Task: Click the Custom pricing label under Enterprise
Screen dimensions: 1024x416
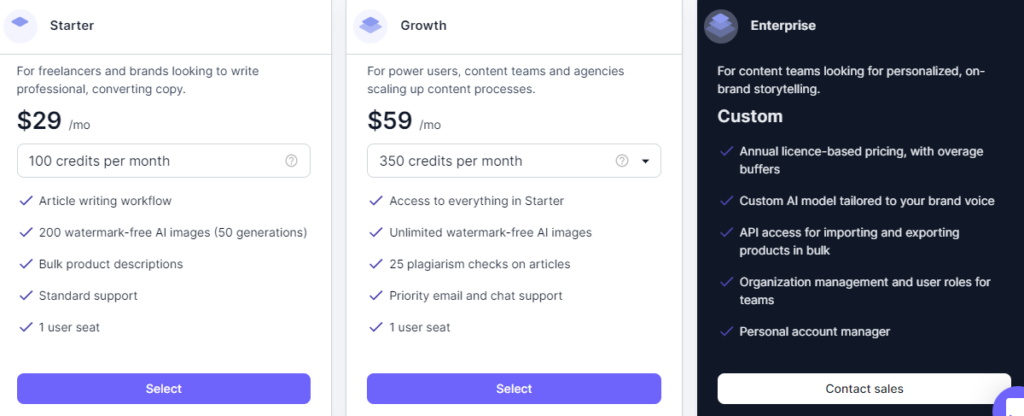Action: pos(750,116)
